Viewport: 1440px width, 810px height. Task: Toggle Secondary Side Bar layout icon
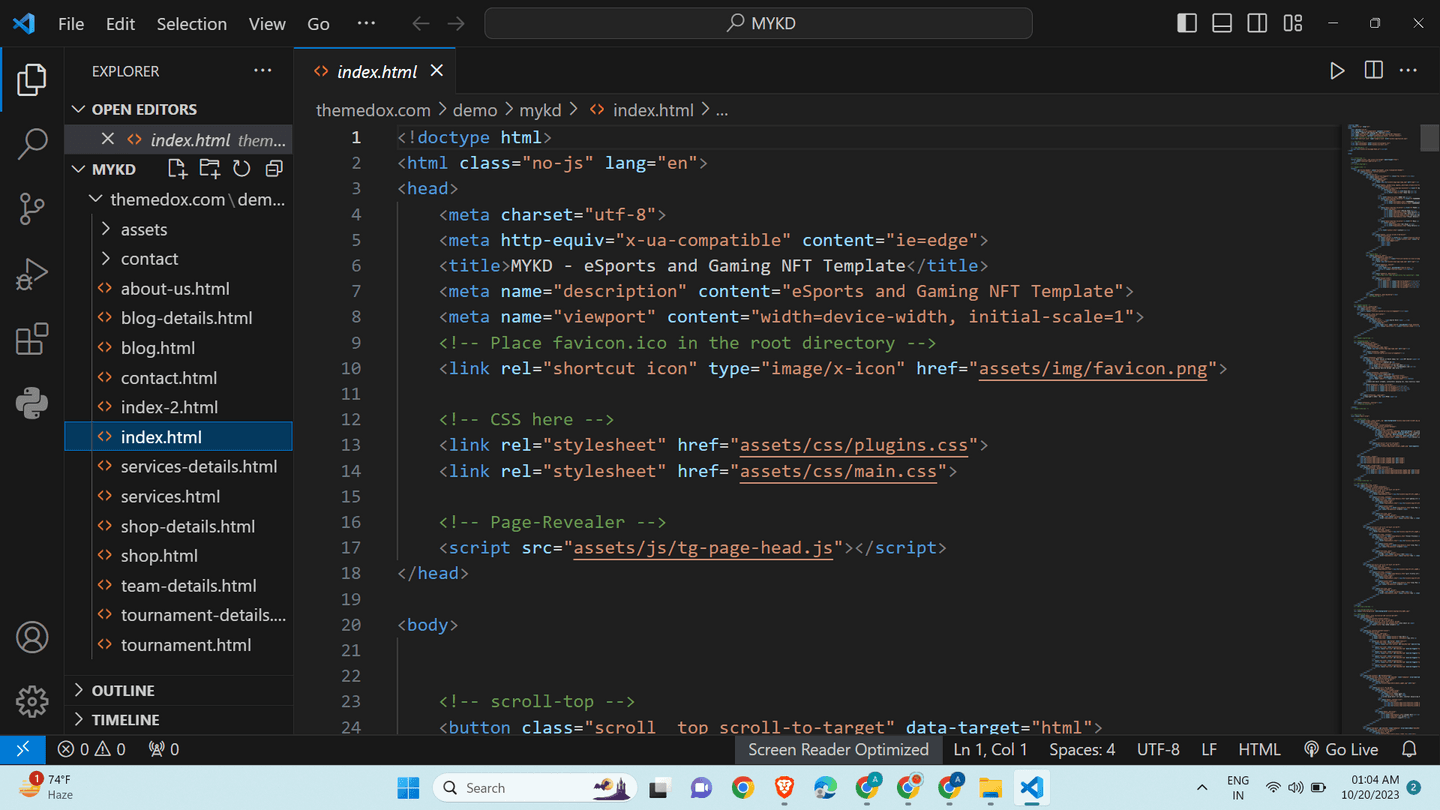1258,23
